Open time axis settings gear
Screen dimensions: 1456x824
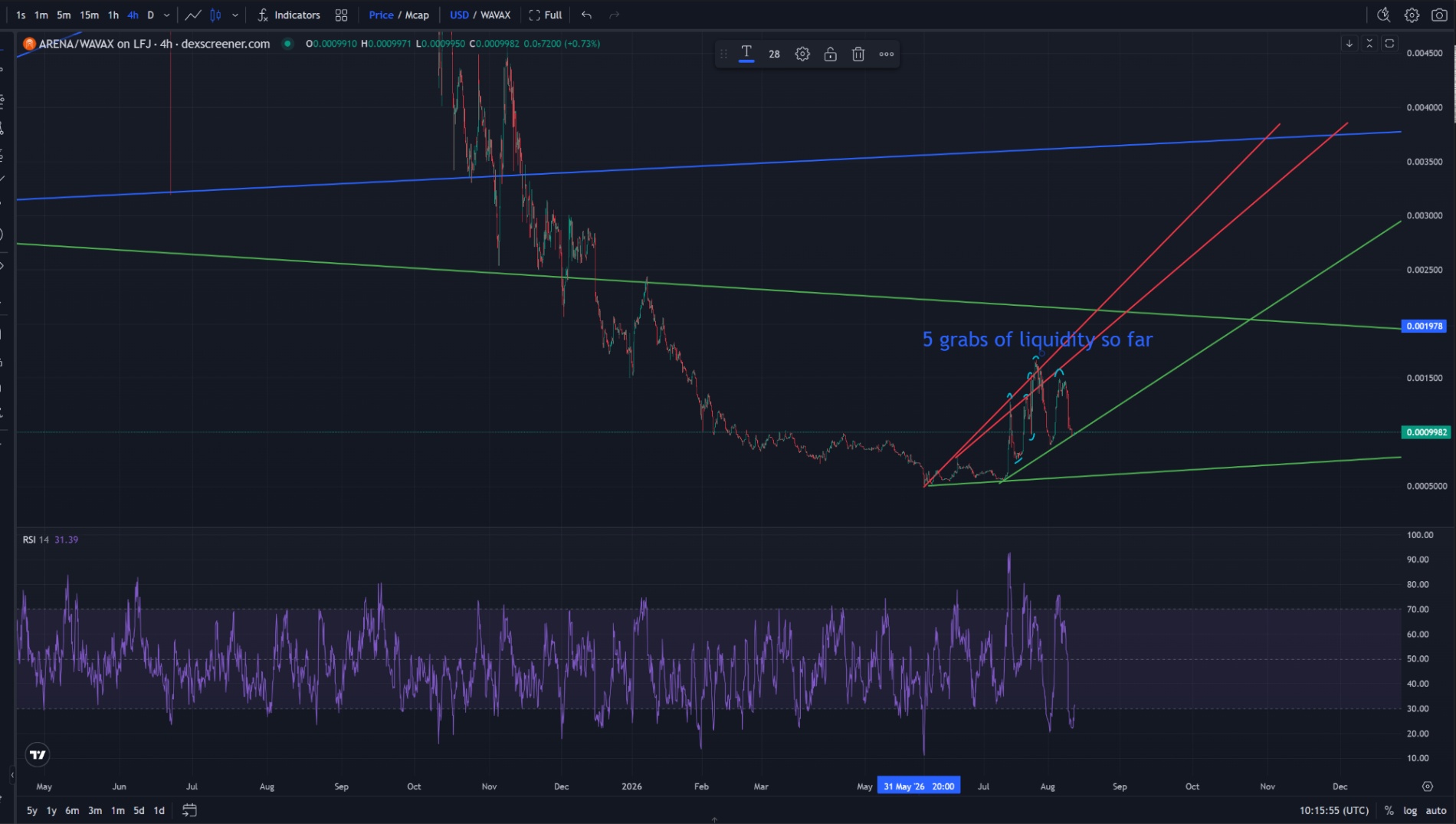[x=1427, y=786]
